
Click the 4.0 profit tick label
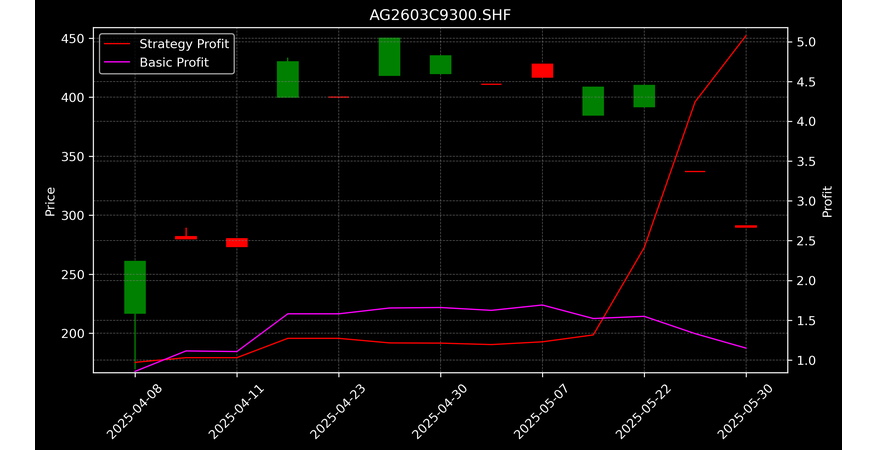(805, 122)
